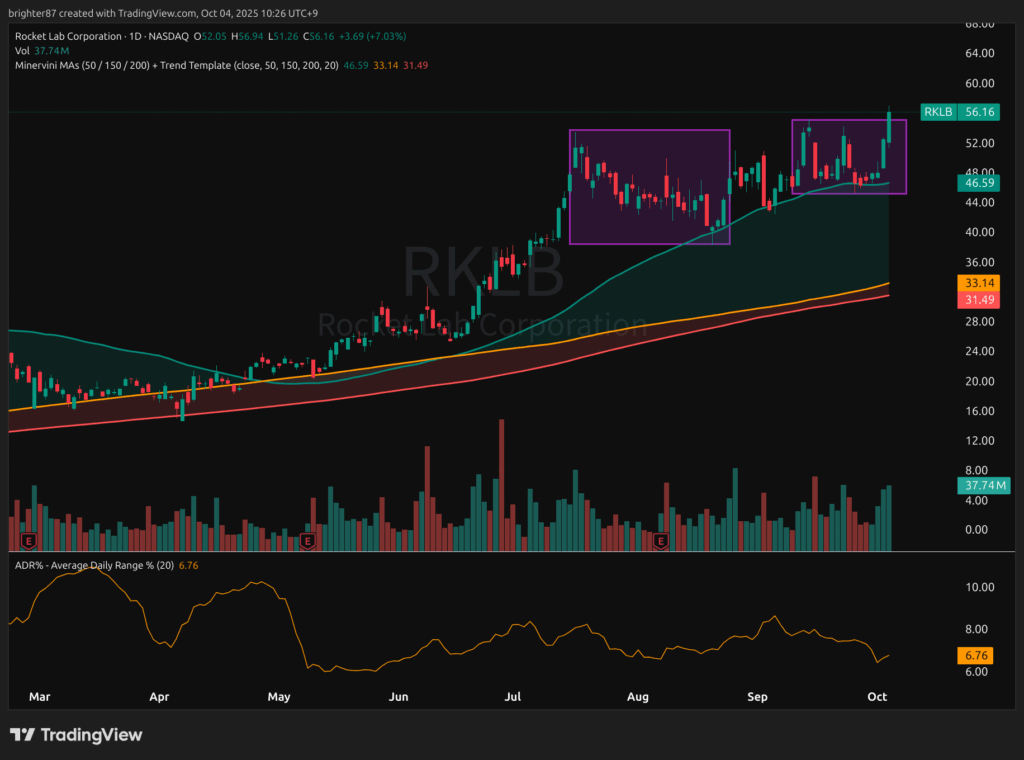Screen dimensions: 1024x760
Task: Click the teal 46.59 moving average price label
Action: pos(975,184)
